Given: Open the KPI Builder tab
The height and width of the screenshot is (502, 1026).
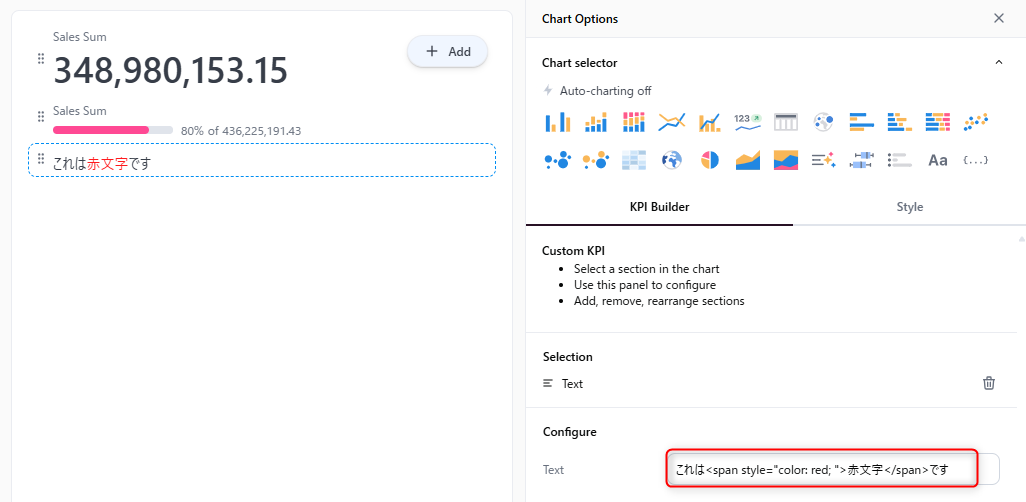Looking at the screenshot, I should point(659,207).
